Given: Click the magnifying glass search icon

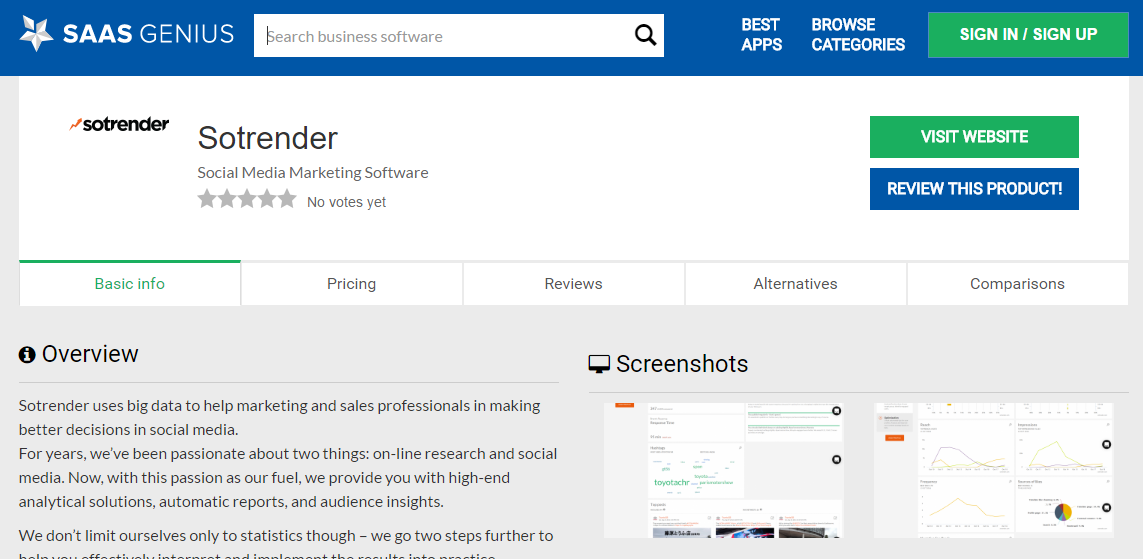Looking at the screenshot, I should [646, 36].
